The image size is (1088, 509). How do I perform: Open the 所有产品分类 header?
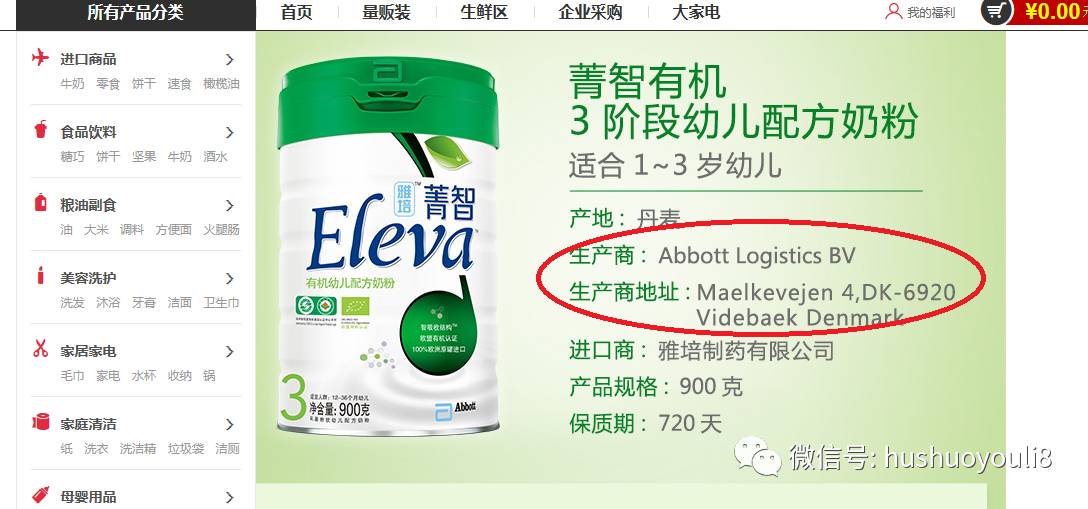[x=136, y=12]
